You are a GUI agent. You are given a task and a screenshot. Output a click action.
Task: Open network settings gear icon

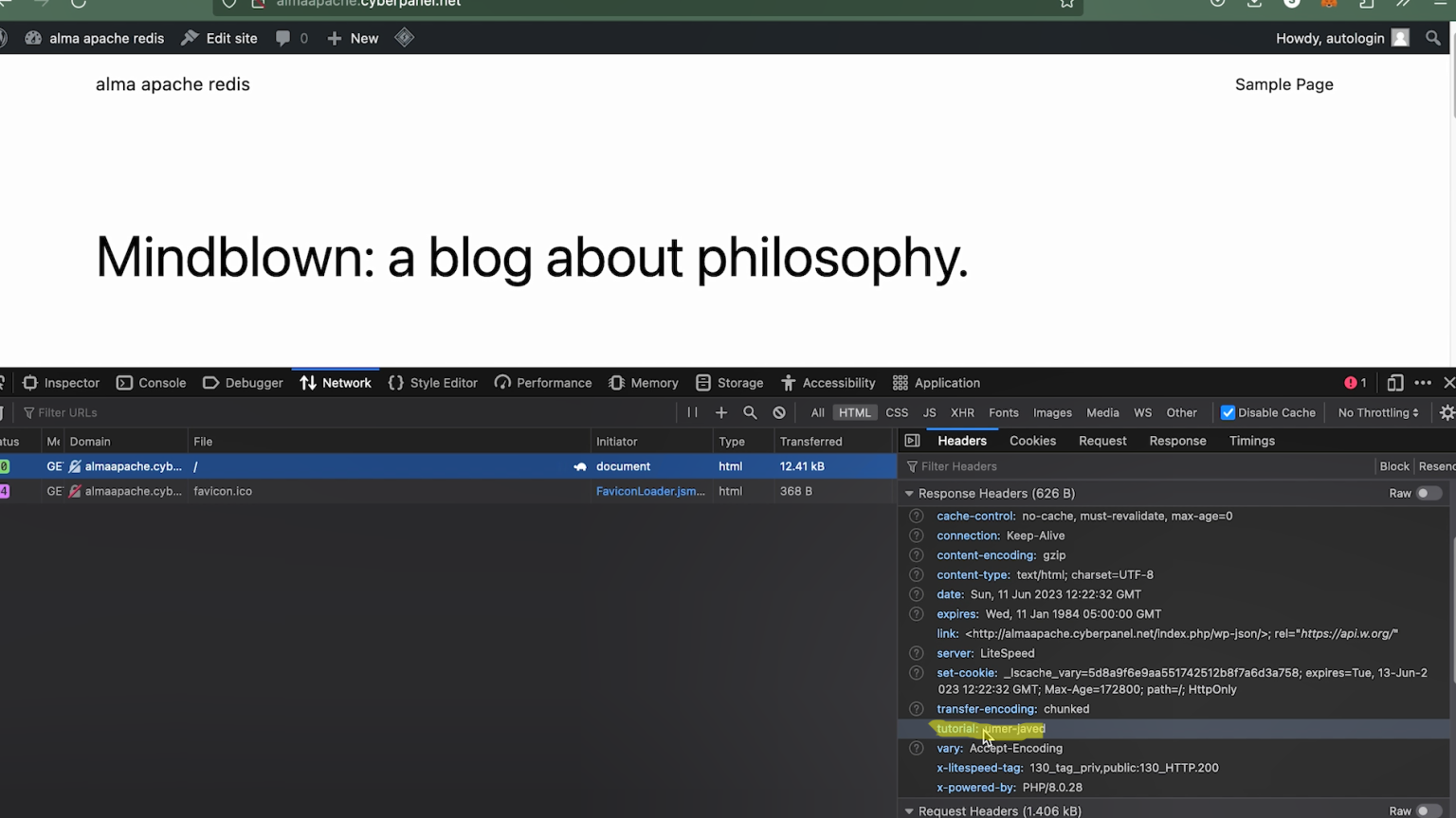click(1447, 412)
